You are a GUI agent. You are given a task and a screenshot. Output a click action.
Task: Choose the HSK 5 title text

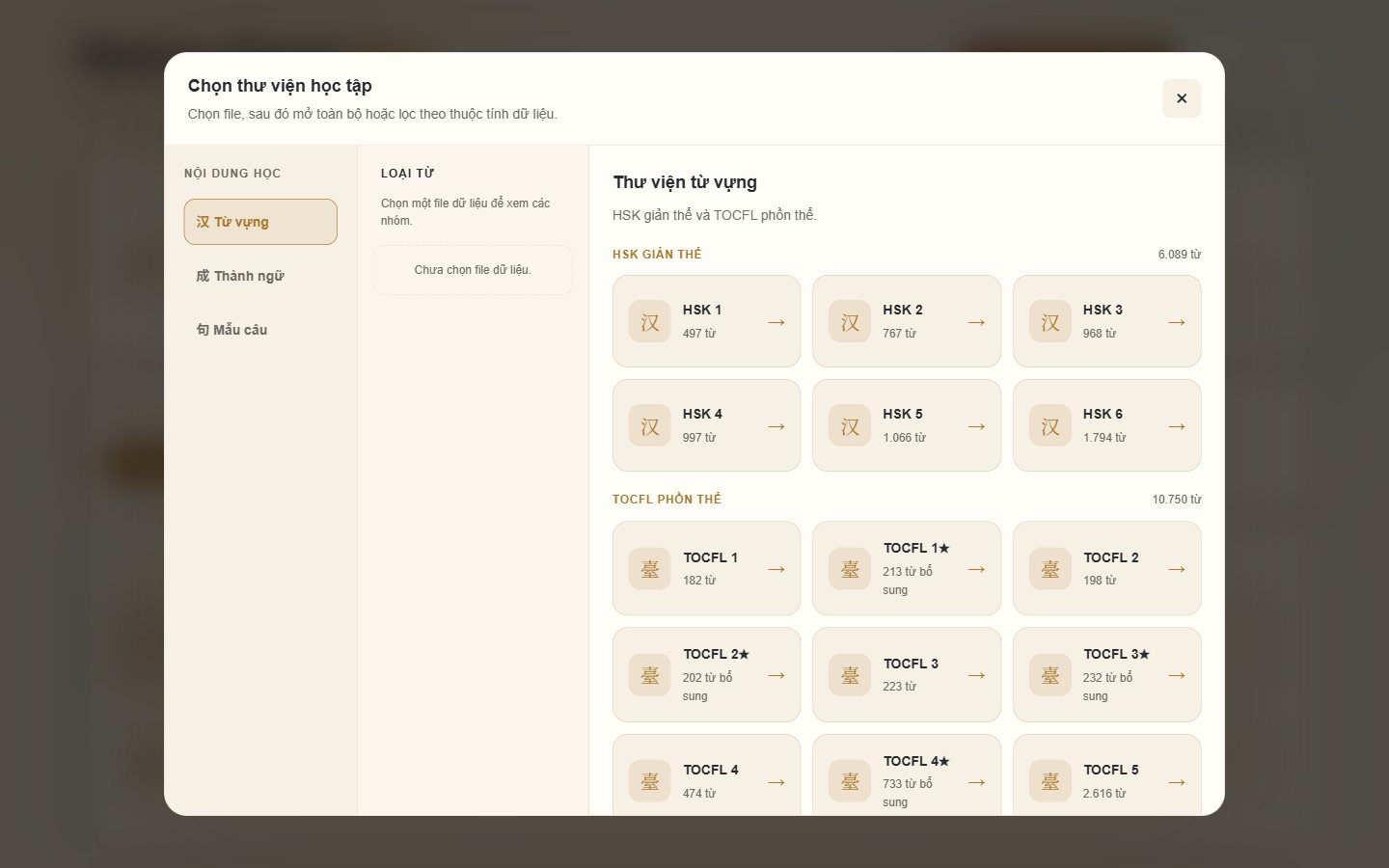(x=903, y=414)
